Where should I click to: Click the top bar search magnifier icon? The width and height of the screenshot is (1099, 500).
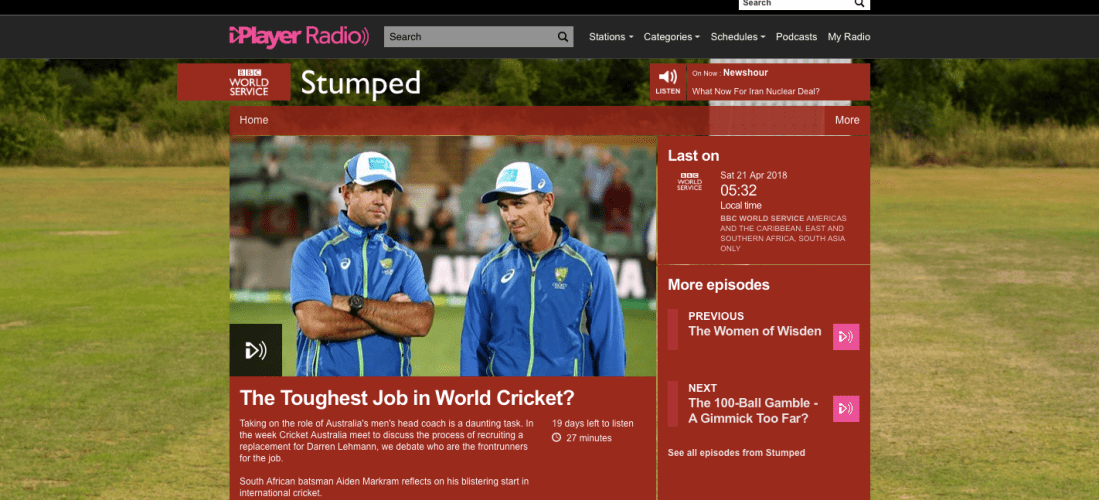pyautogui.click(x=859, y=4)
